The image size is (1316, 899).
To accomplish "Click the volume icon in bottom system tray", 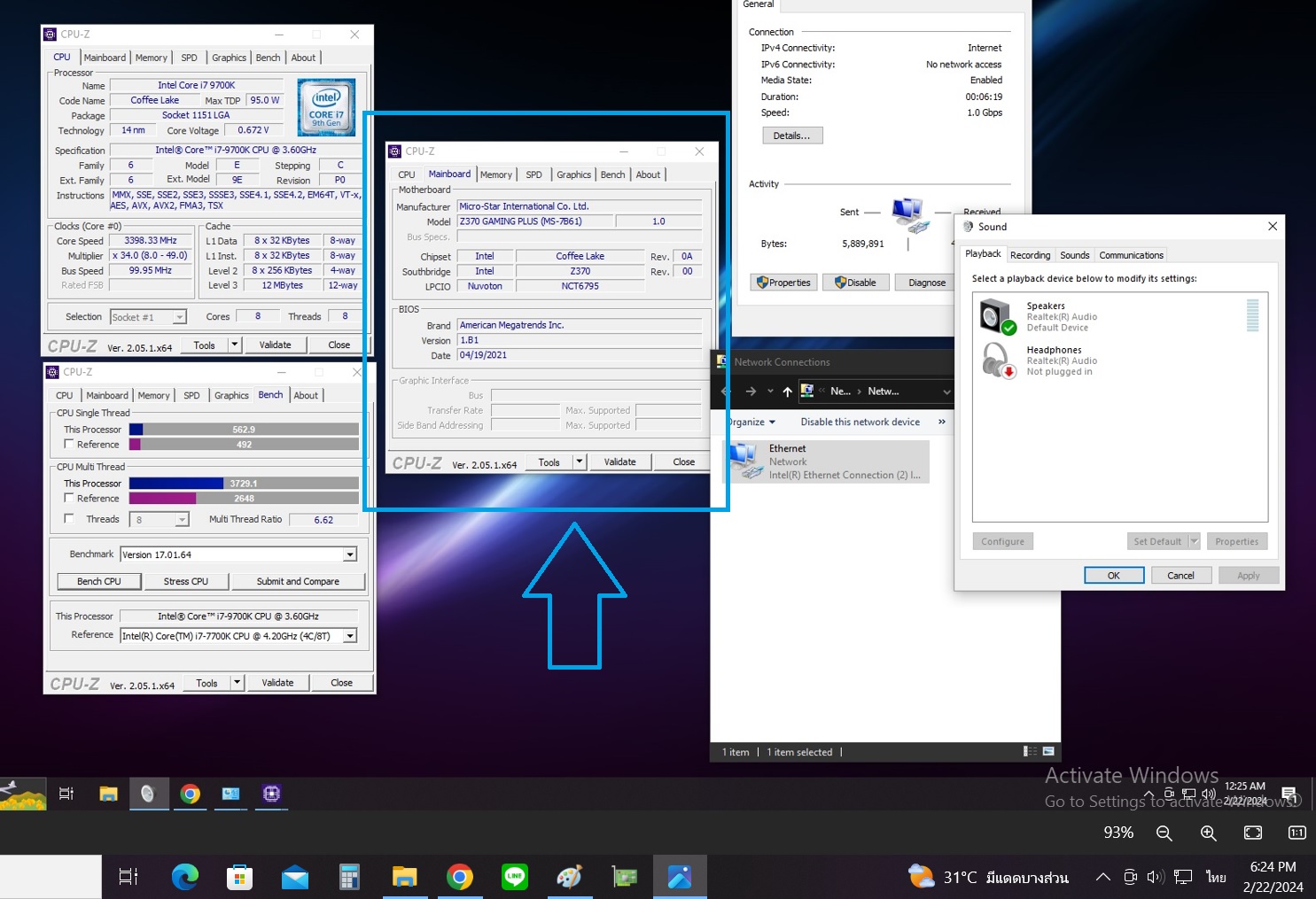I will 1156,877.
